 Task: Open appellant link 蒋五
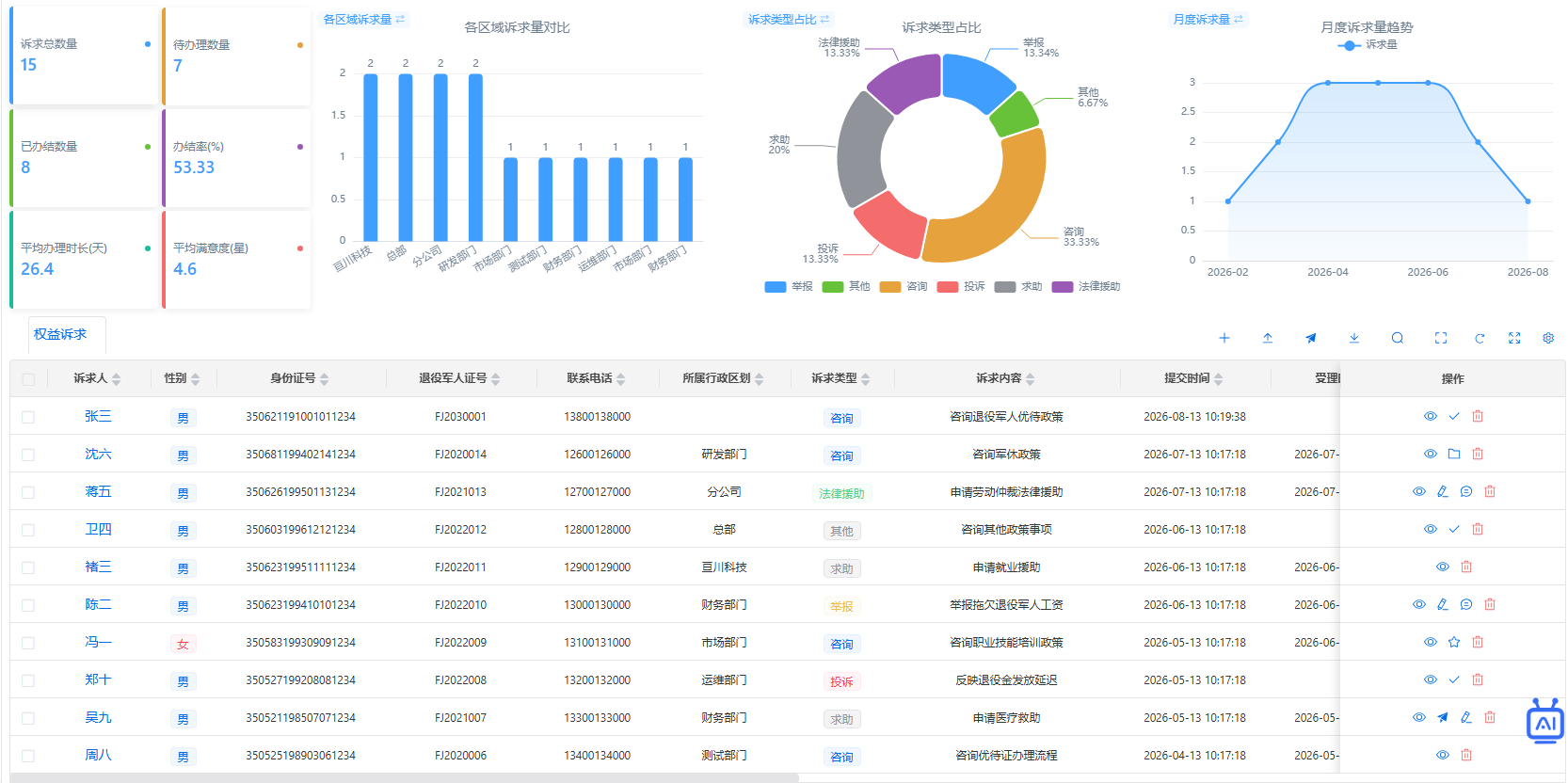[98, 491]
